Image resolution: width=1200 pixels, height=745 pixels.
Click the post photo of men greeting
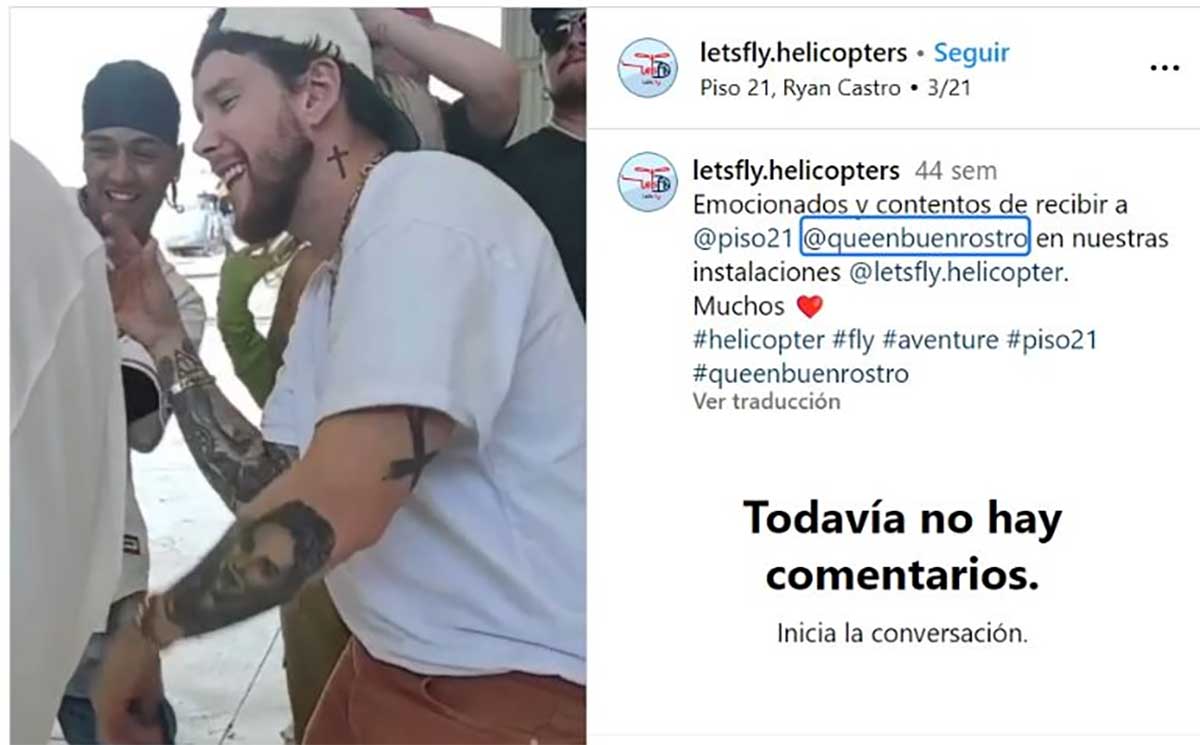298,376
